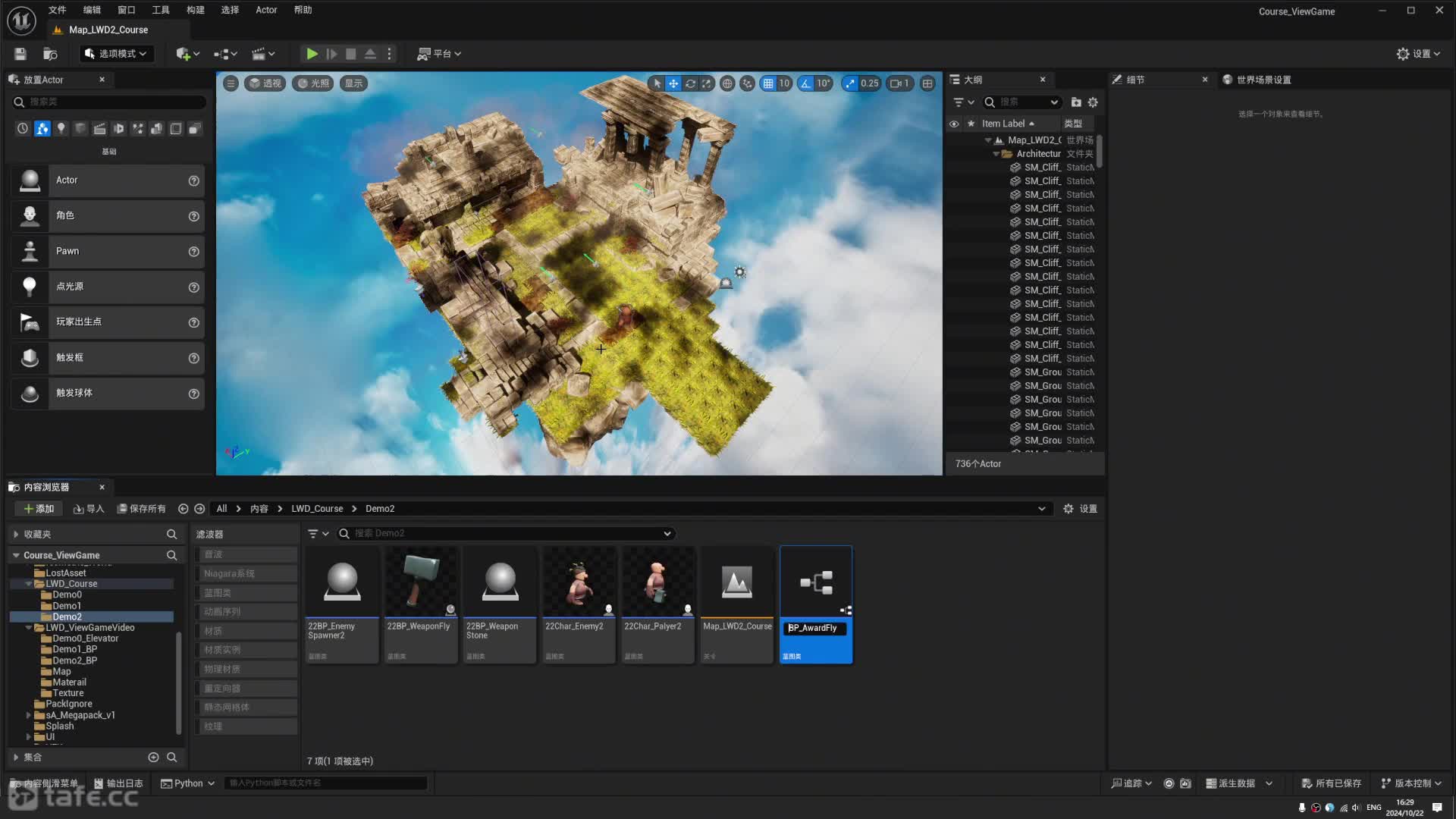Toggle the eye visibility column header in outliner
Screen dimensions: 1456x819
click(x=954, y=124)
